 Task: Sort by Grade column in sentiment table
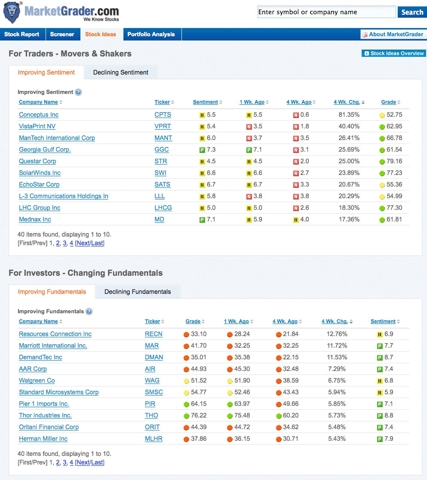click(389, 102)
